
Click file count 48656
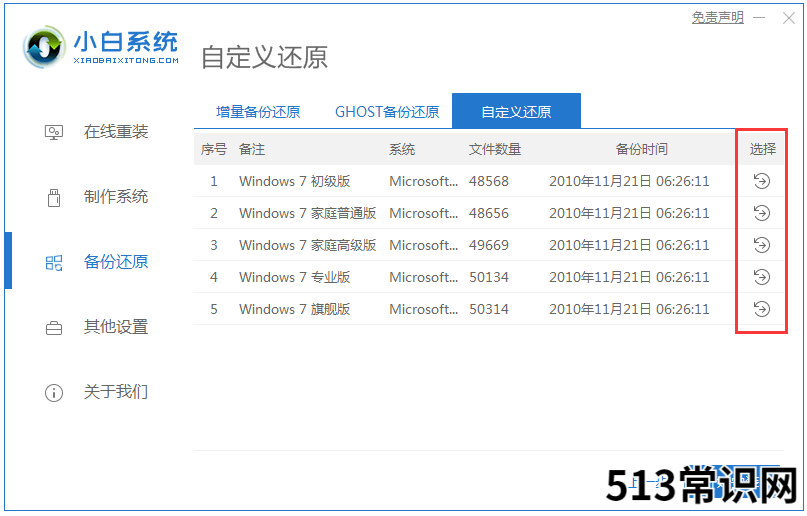[488, 213]
